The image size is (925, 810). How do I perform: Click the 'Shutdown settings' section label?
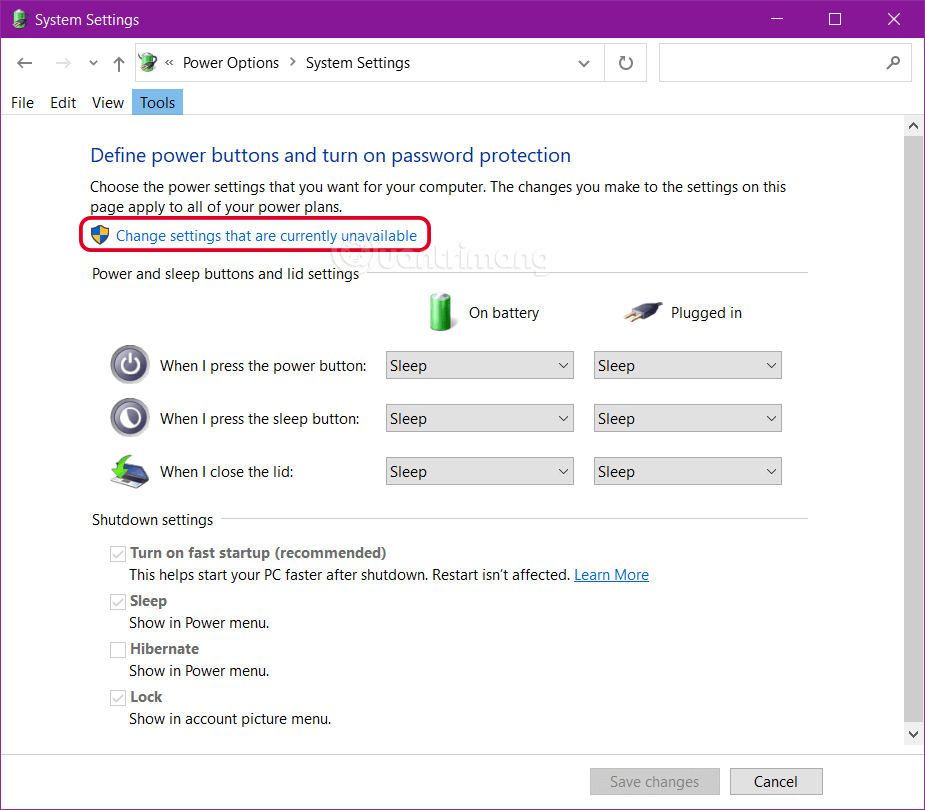[x=152, y=520]
